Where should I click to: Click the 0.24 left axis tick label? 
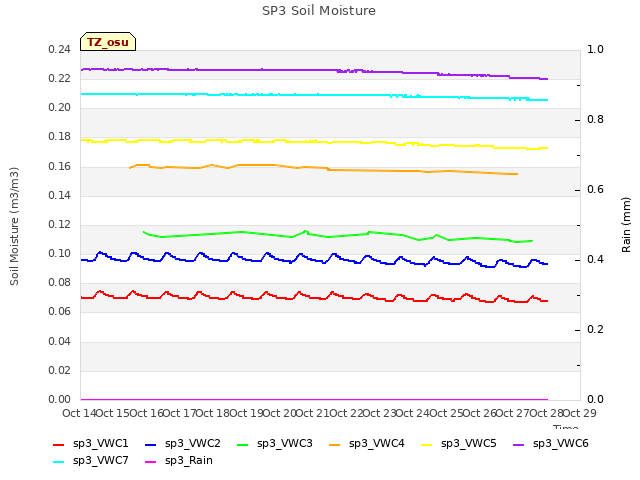pyautogui.click(x=59, y=50)
